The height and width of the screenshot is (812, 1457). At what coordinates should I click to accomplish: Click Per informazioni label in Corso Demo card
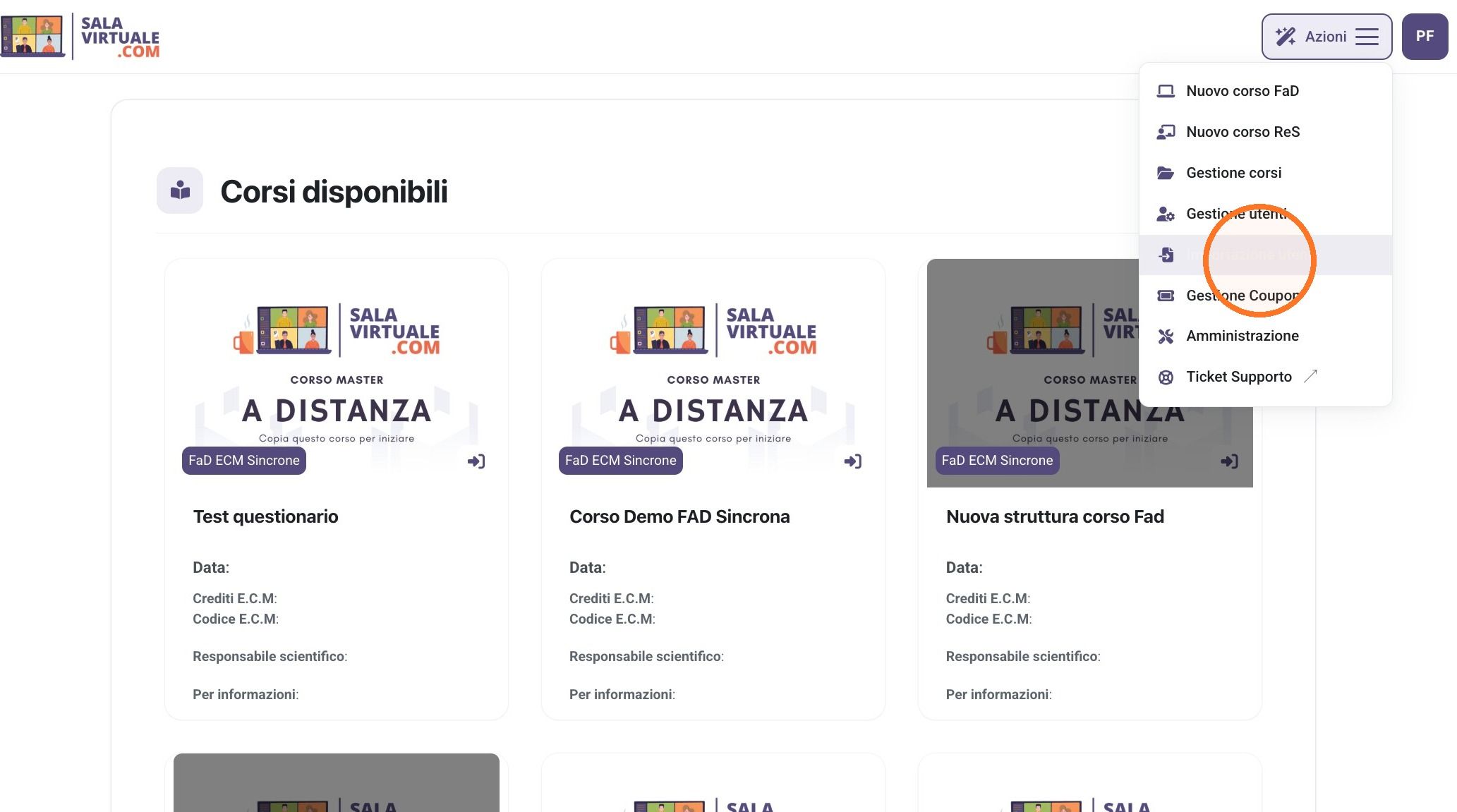622,695
